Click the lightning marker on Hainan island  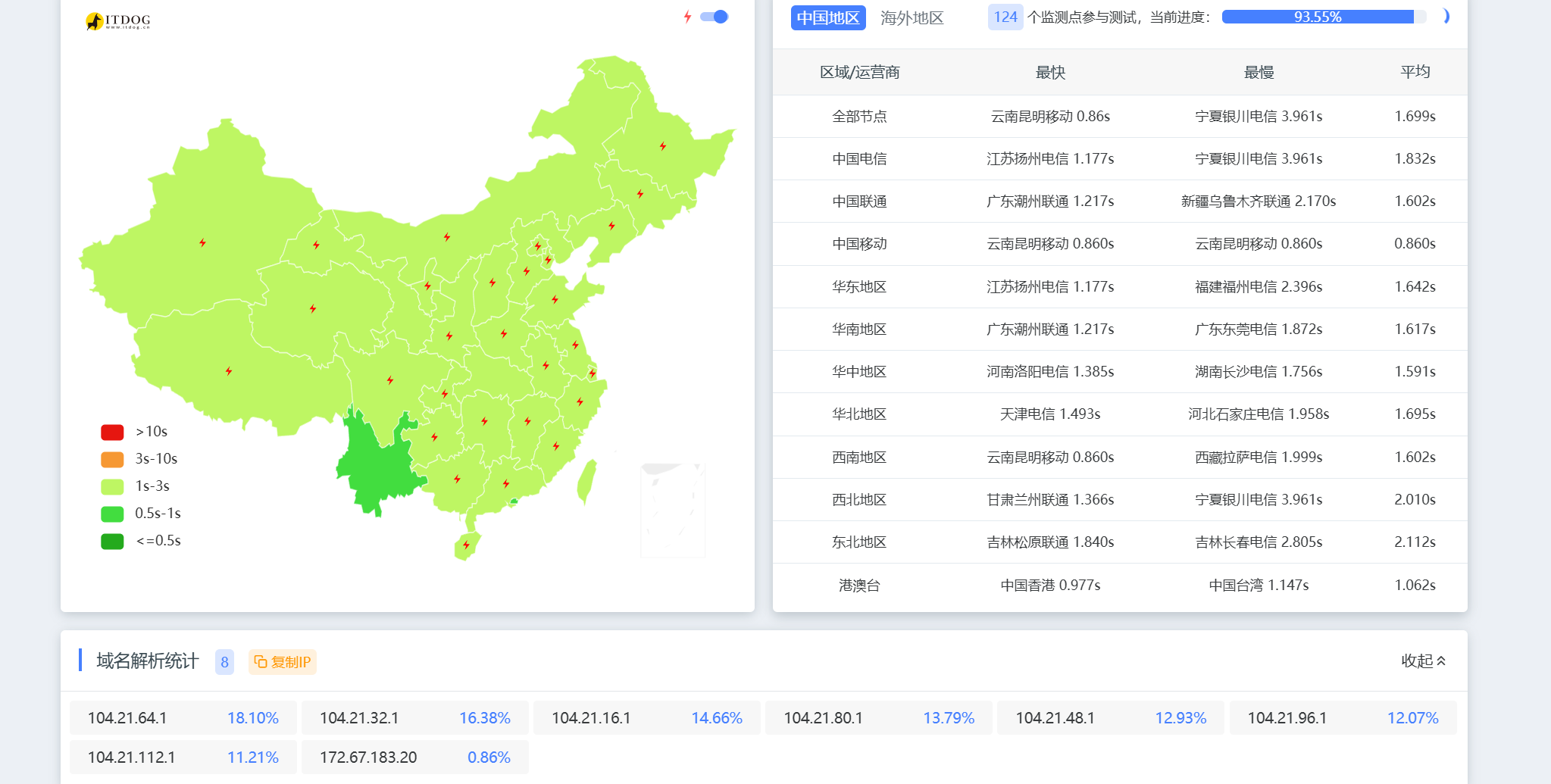pos(466,545)
